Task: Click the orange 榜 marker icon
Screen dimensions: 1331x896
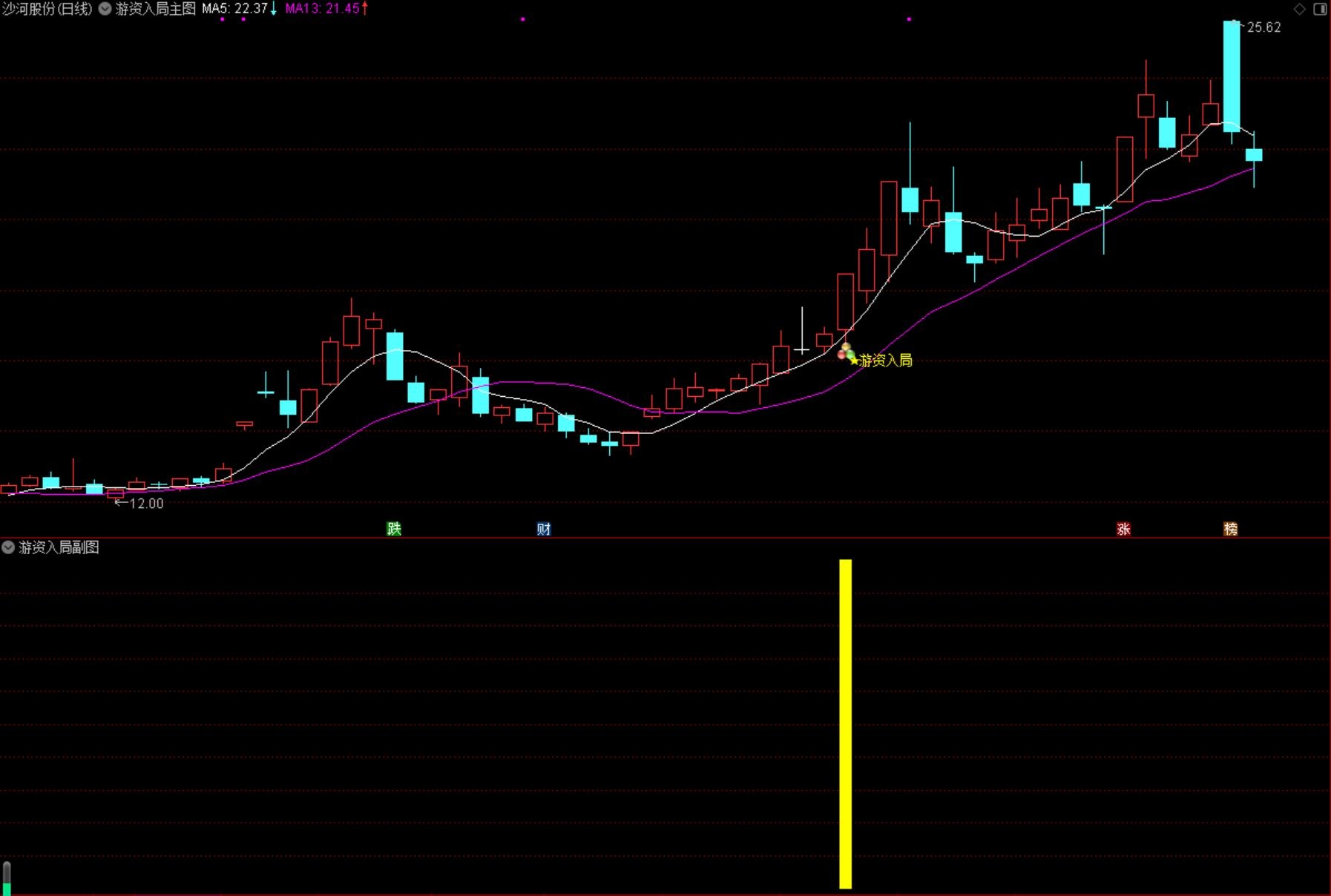Action: point(1230,529)
